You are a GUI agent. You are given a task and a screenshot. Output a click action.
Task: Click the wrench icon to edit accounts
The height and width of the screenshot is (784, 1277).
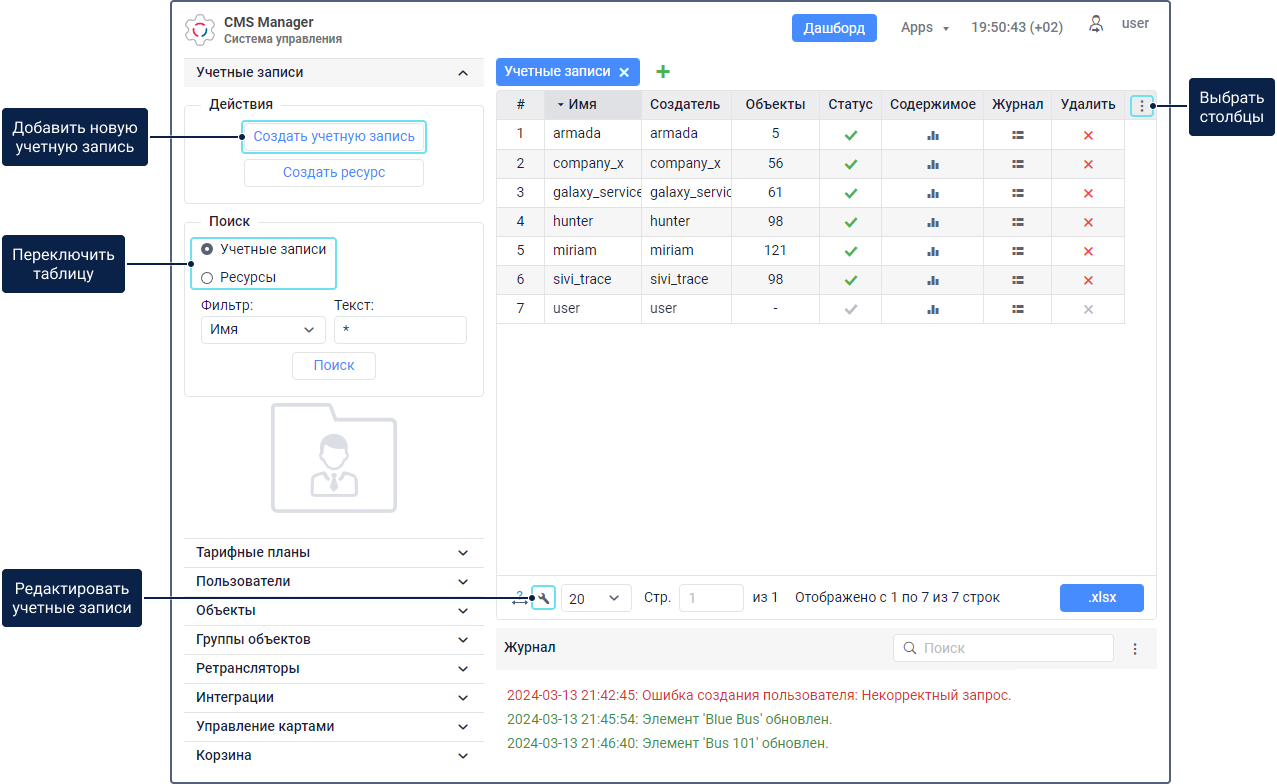543,598
